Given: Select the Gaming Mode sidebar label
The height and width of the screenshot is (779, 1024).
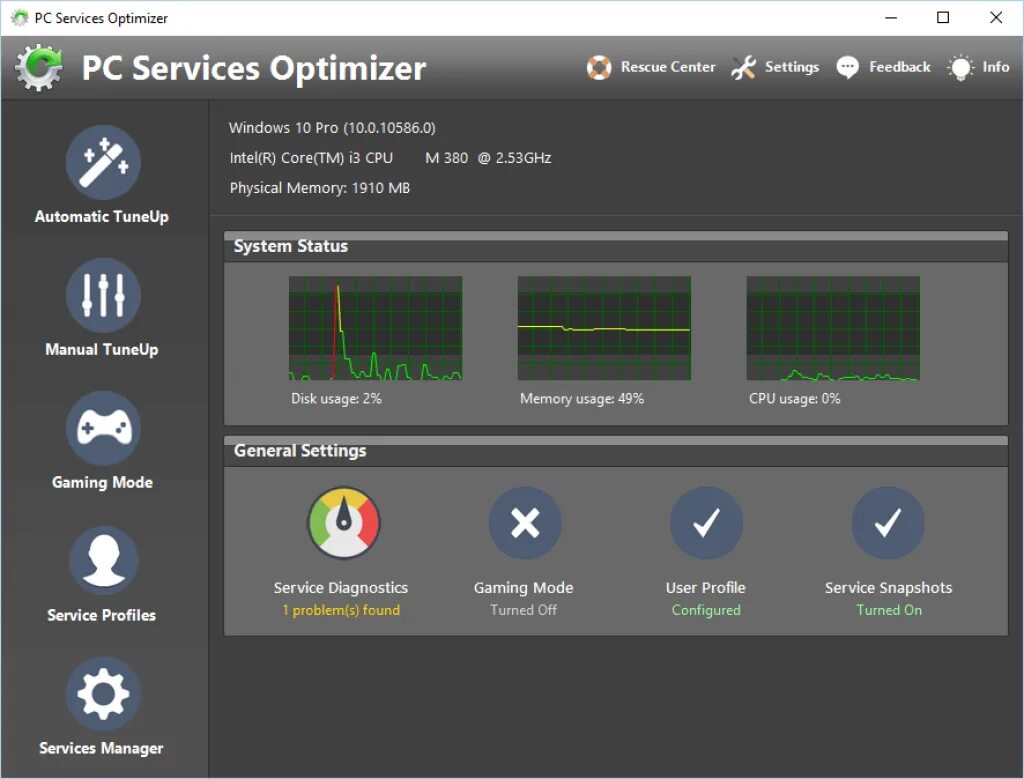Looking at the screenshot, I should [x=103, y=483].
